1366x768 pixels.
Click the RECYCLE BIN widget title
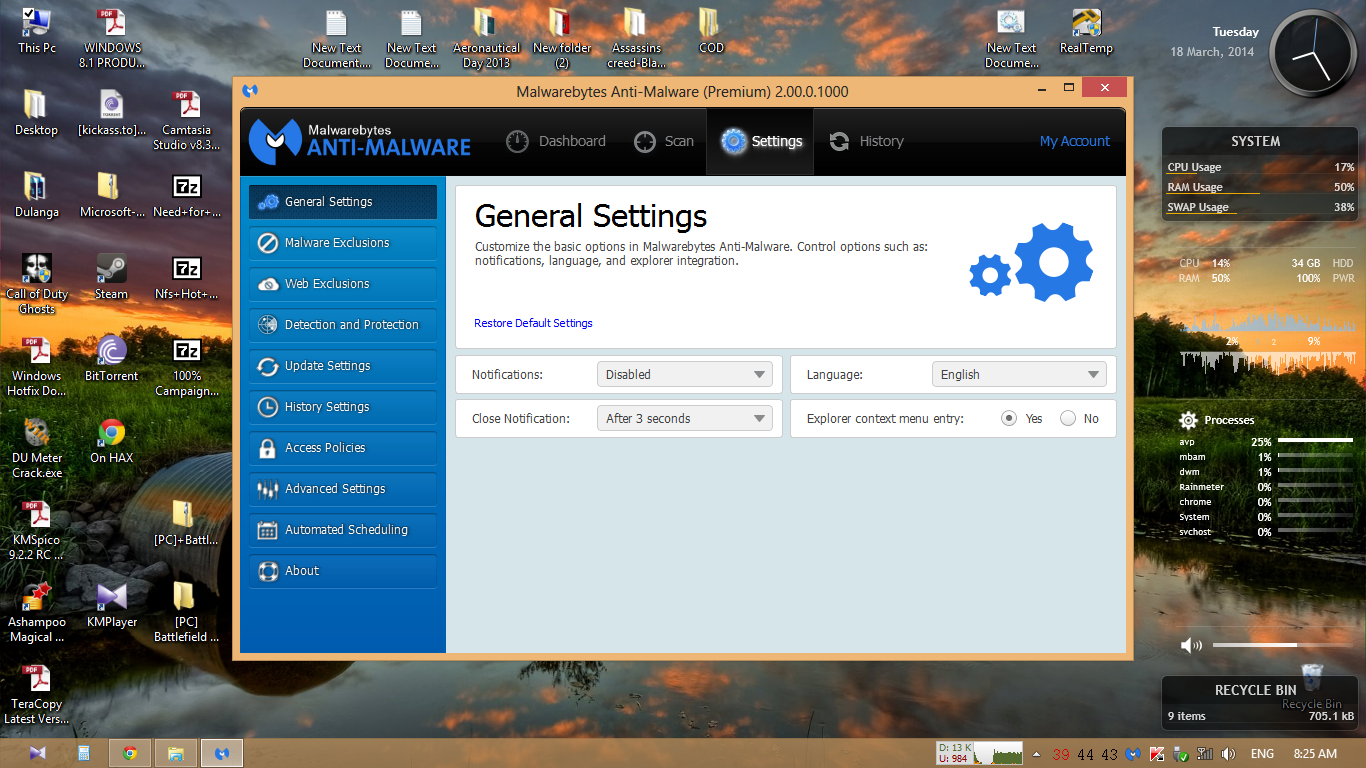1255,690
